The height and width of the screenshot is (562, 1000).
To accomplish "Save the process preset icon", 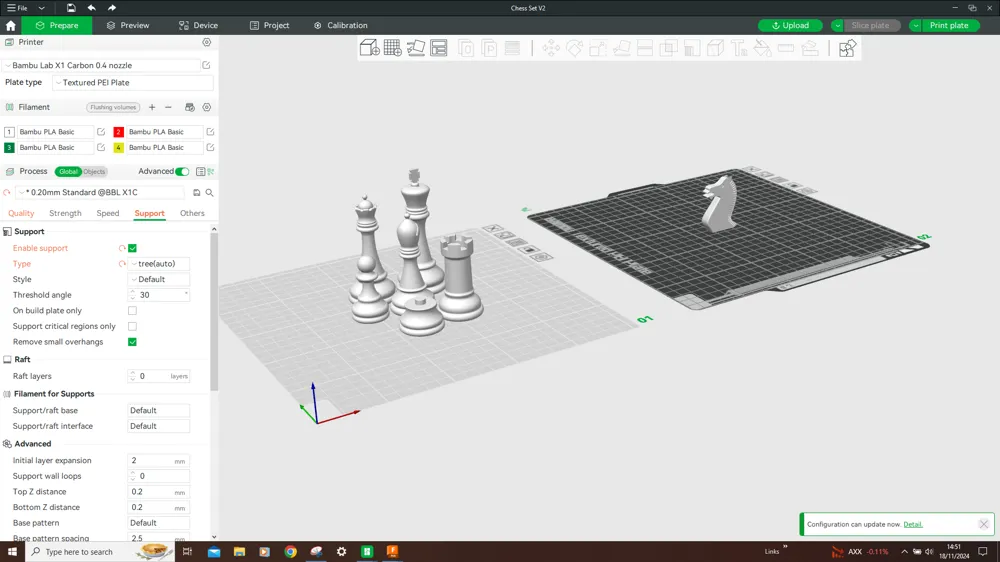I will tap(196, 192).
